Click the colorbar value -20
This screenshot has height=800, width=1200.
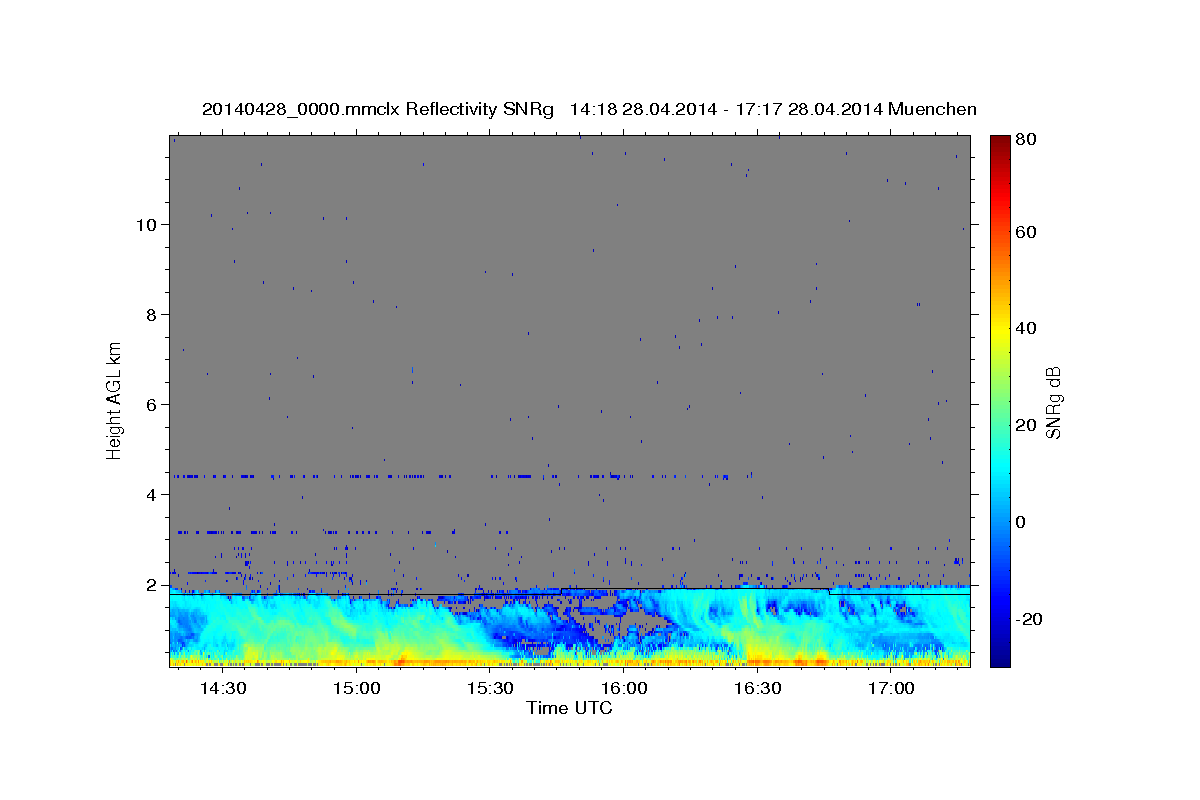click(x=1028, y=619)
